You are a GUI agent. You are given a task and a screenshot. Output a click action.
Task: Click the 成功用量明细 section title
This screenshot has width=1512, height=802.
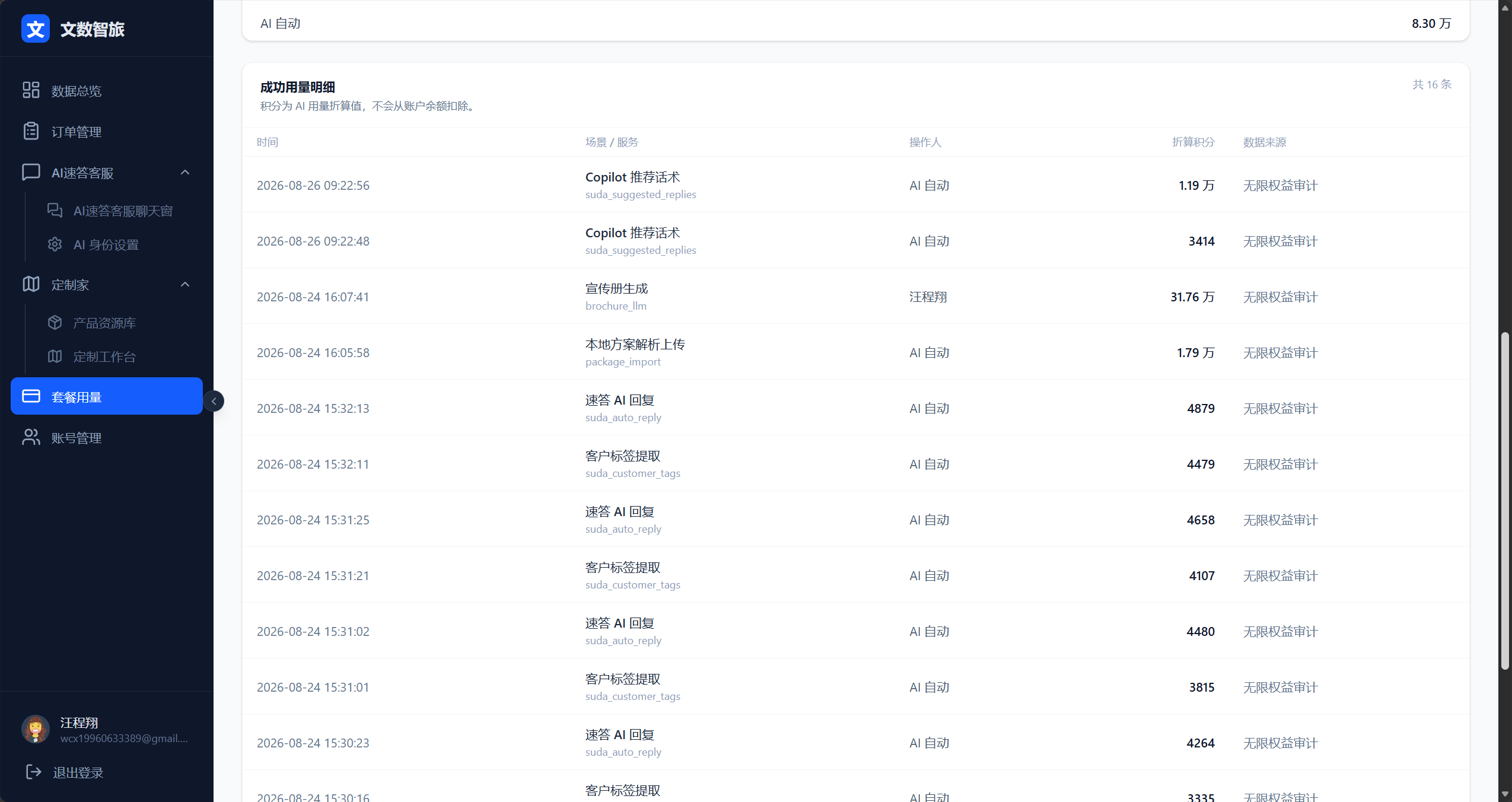(x=298, y=87)
